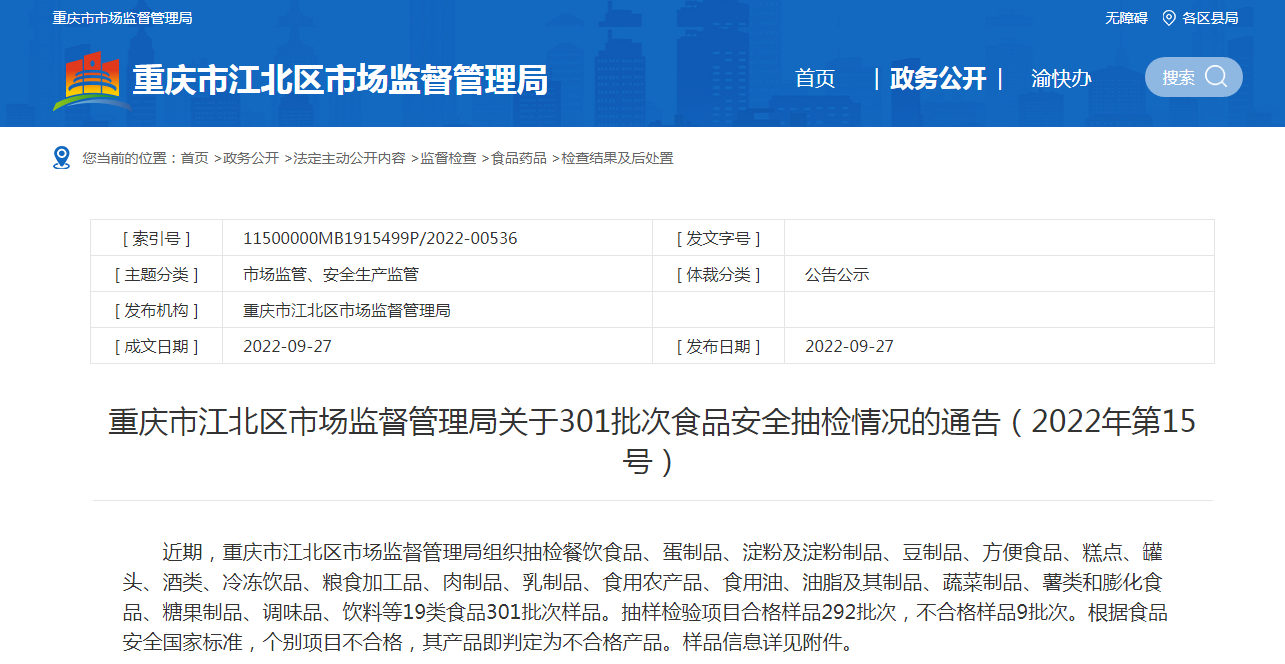The image size is (1285, 664).
Task: Click the publisher value 重庆市江北区市场监督管理局 in table
Action: (347, 310)
